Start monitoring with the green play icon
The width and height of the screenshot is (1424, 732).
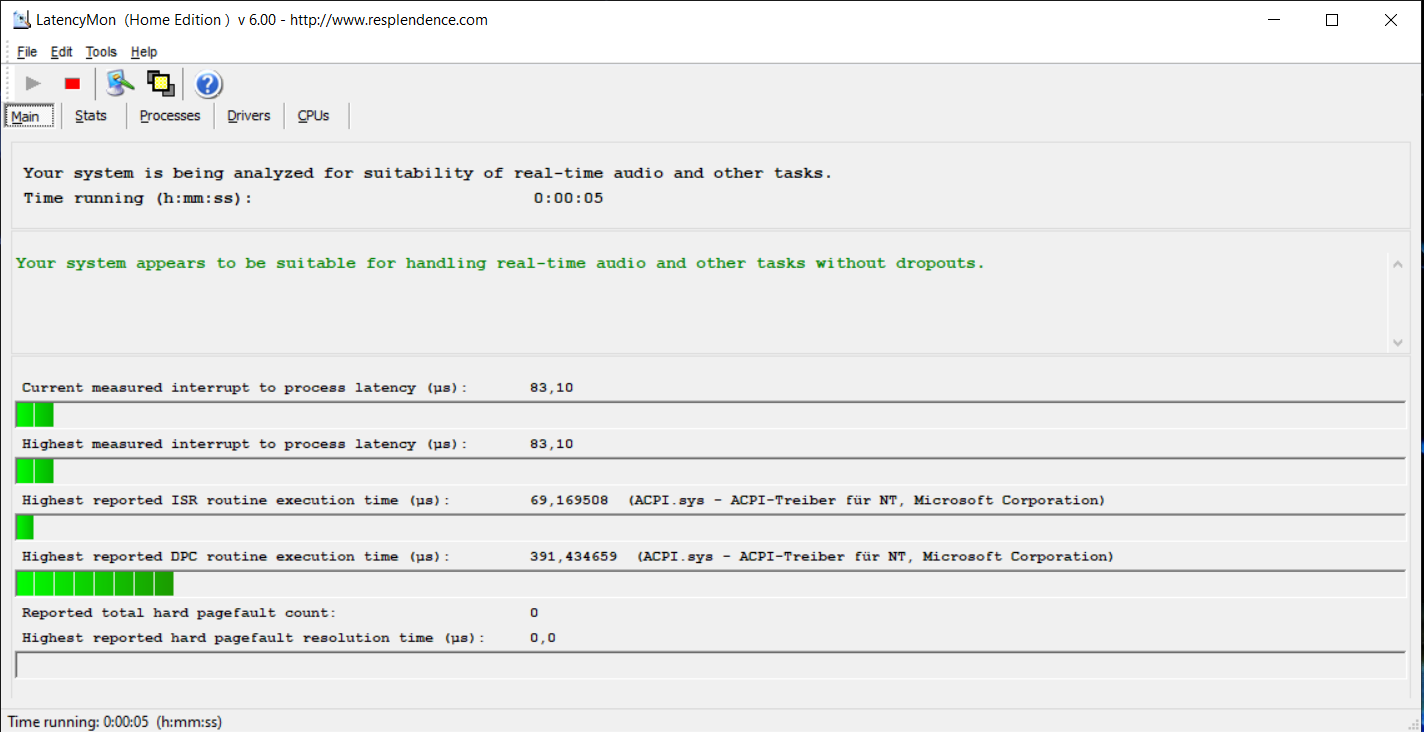pyautogui.click(x=33, y=84)
